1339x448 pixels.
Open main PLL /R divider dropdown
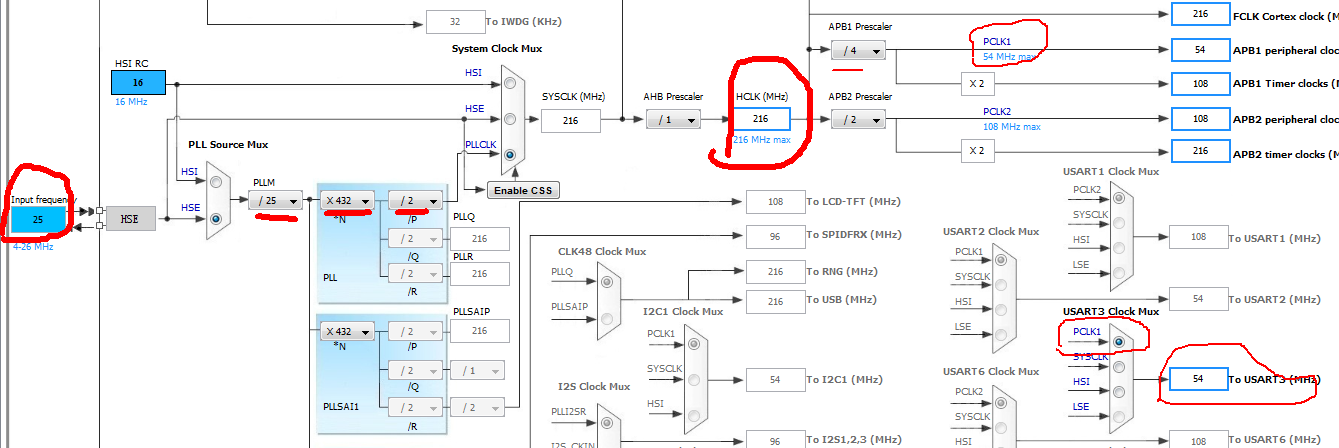tap(415, 274)
